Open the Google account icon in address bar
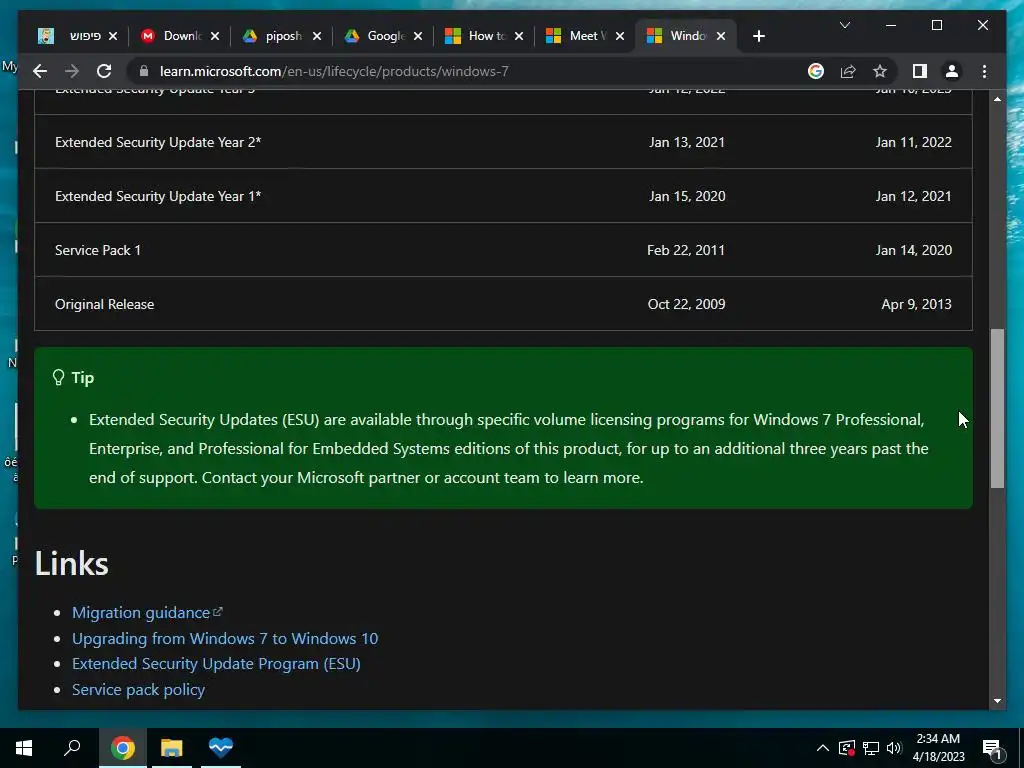 816,71
